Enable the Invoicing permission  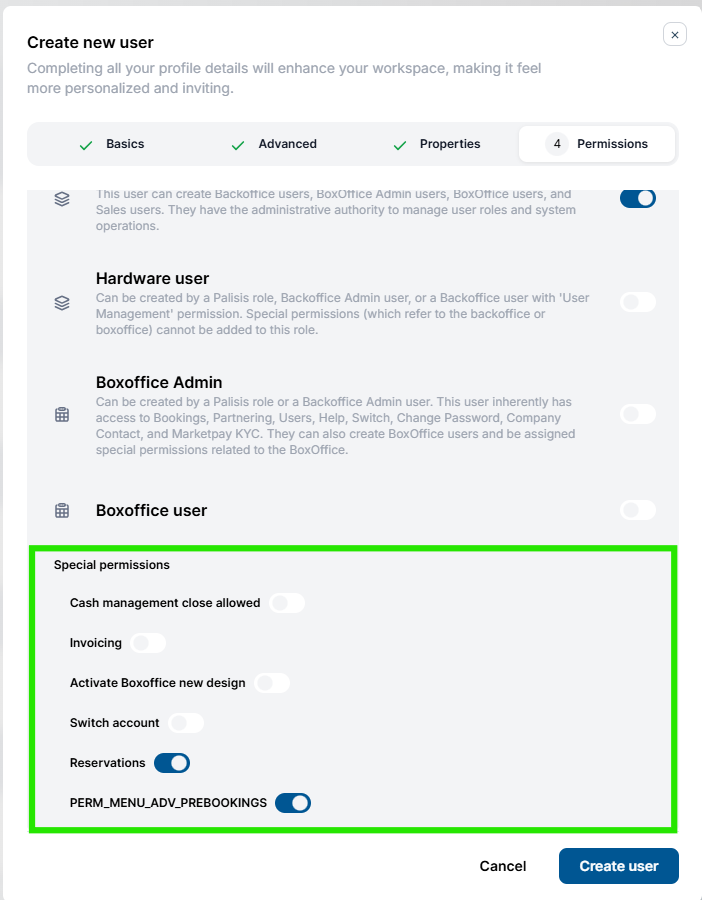click(x=148, y=643)
